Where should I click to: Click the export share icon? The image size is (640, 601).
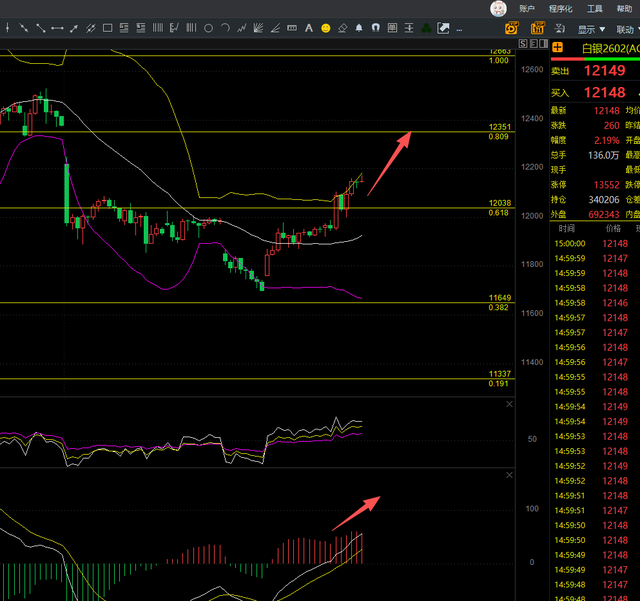click(443, 28)
